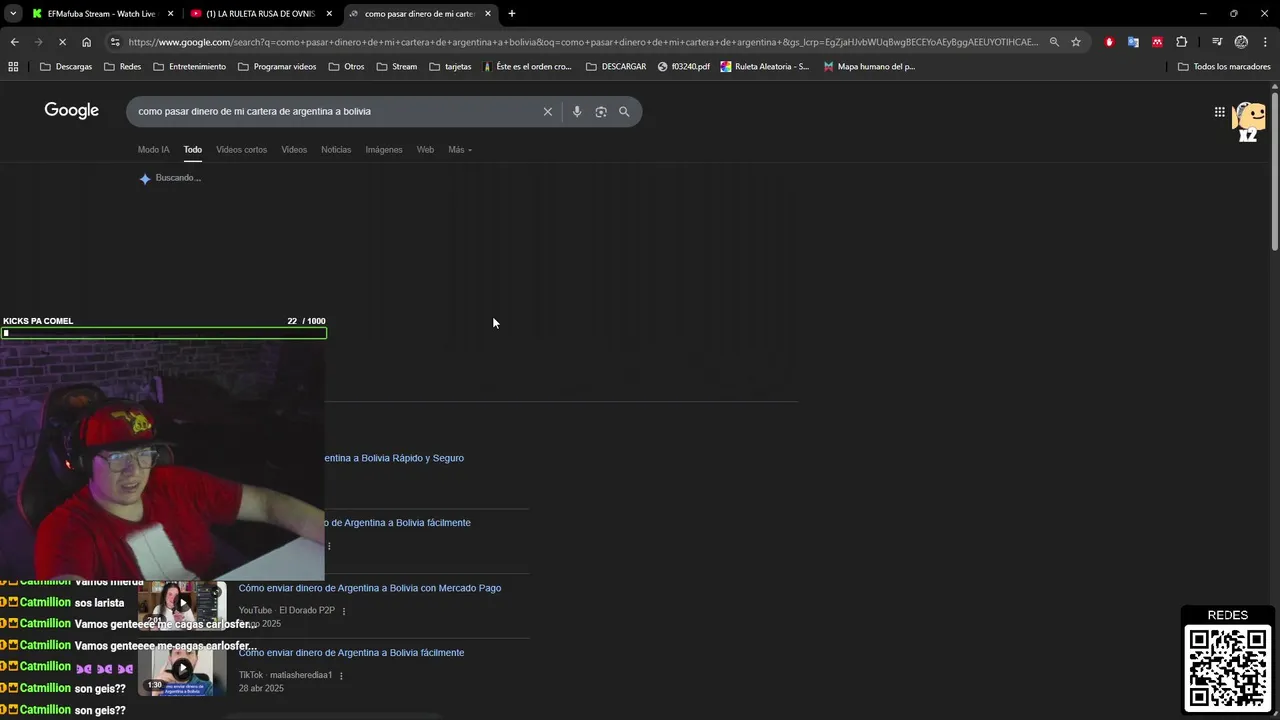Open the Extensions puzzle menu
The image size is (1280, 720).
click(x=1182, y=42)
